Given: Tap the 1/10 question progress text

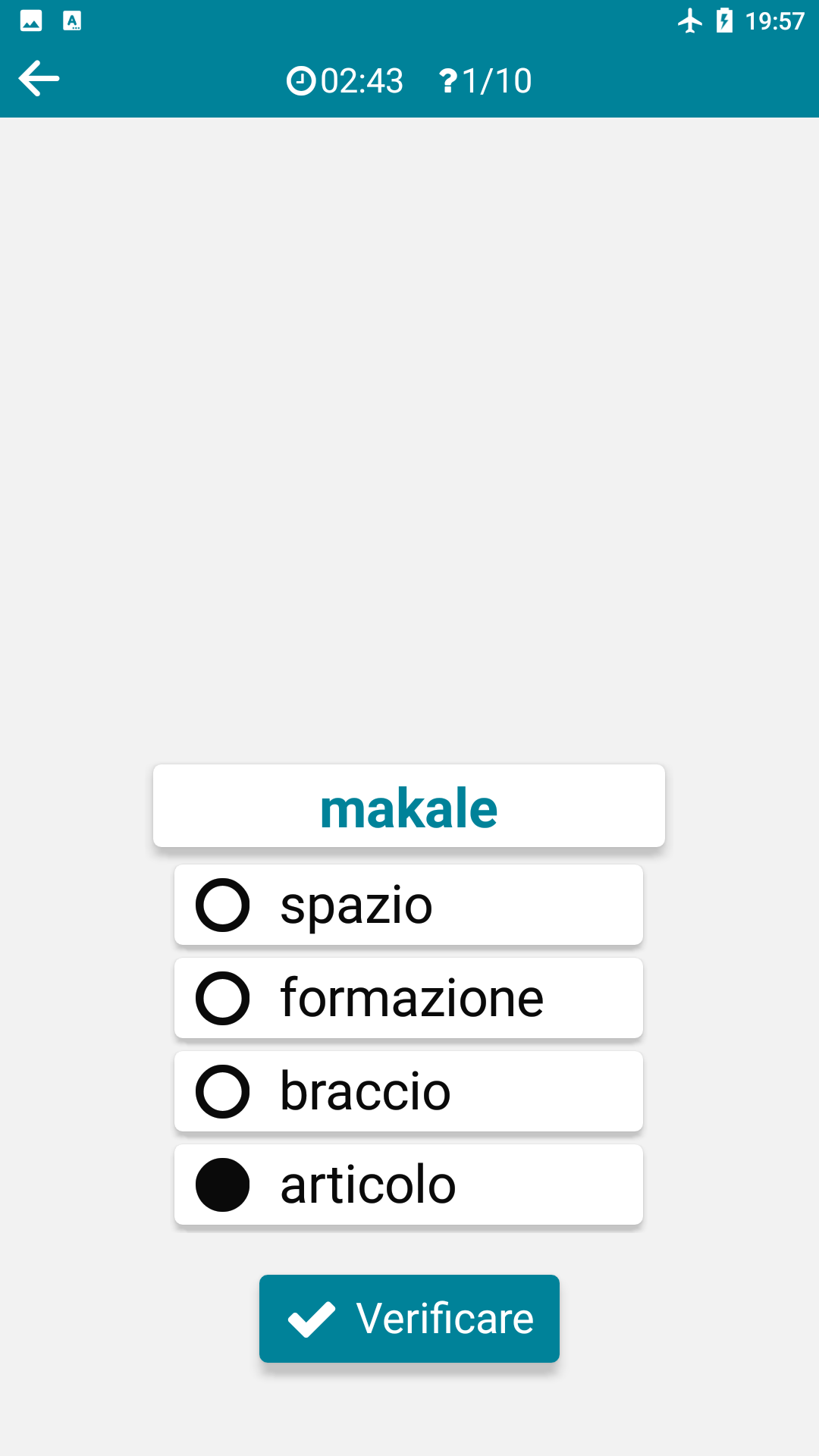Looking at the screenshot, I should click(x=497, y=80).
